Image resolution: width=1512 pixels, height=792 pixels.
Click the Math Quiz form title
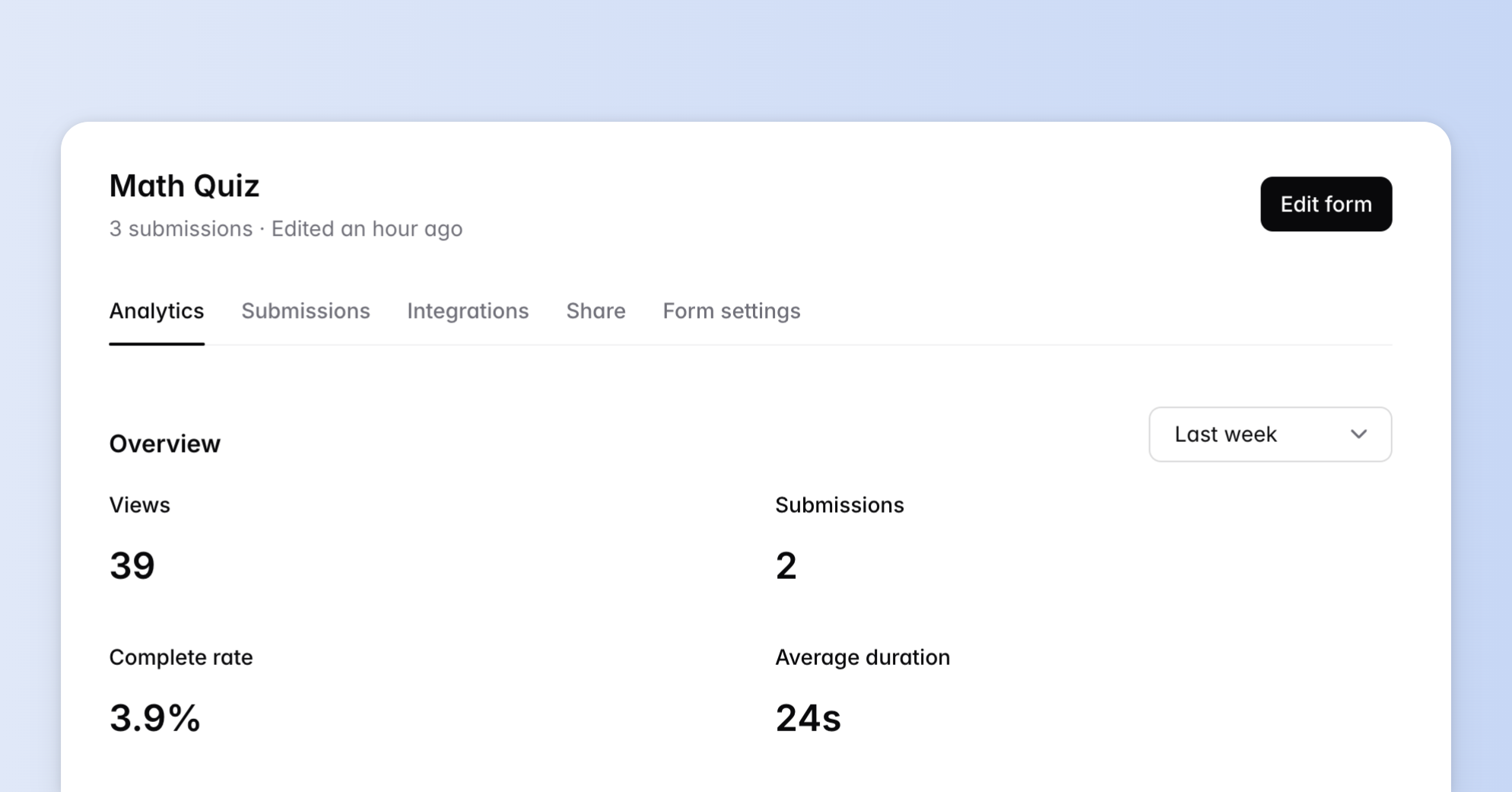184,185
